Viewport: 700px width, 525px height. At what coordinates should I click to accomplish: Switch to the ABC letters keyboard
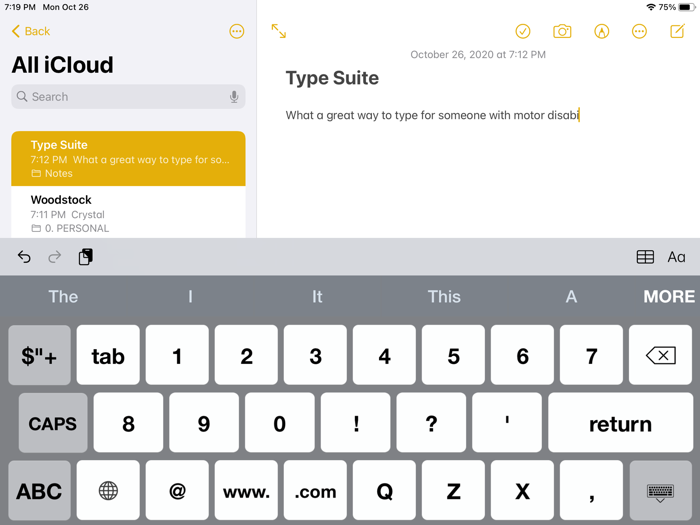coord(39,491)
